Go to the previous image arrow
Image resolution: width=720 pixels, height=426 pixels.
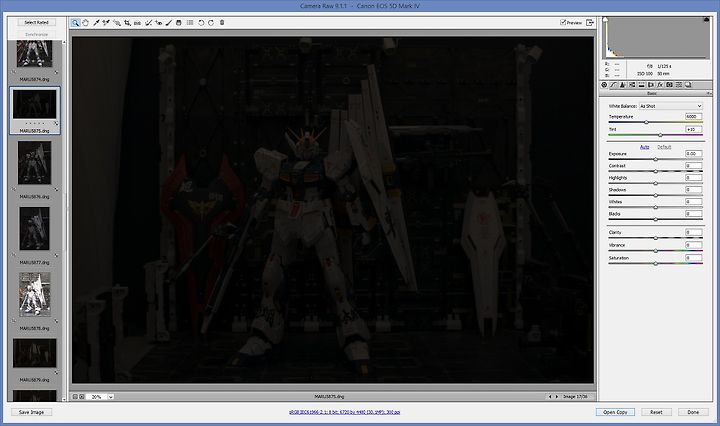(x=550, y=397)
